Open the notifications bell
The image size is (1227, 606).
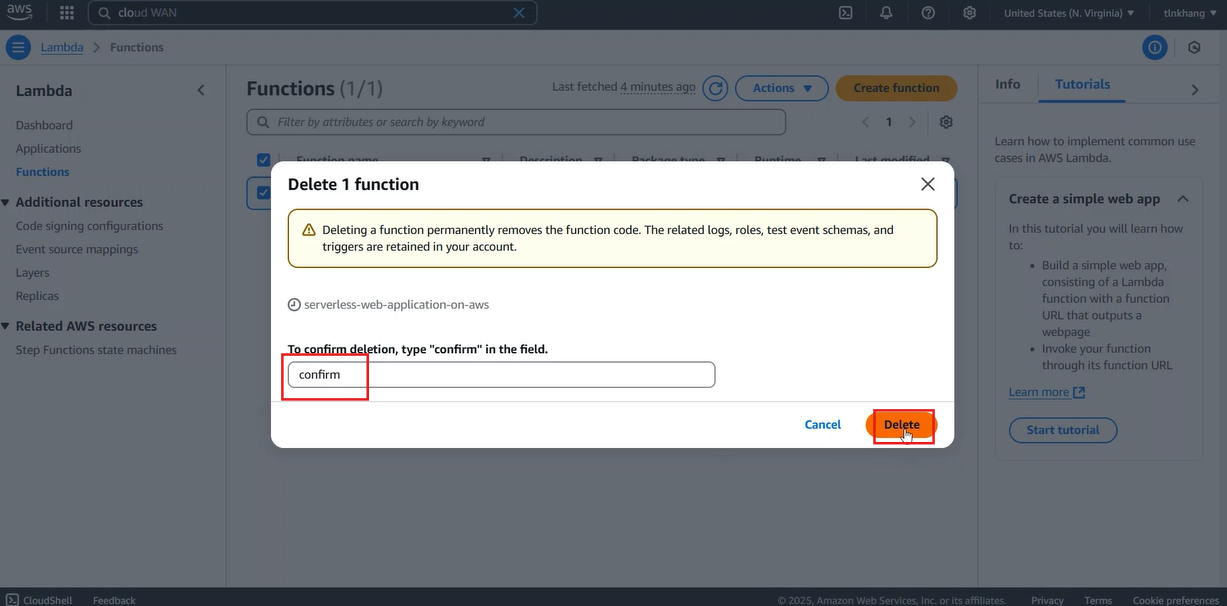click(886, 13)
